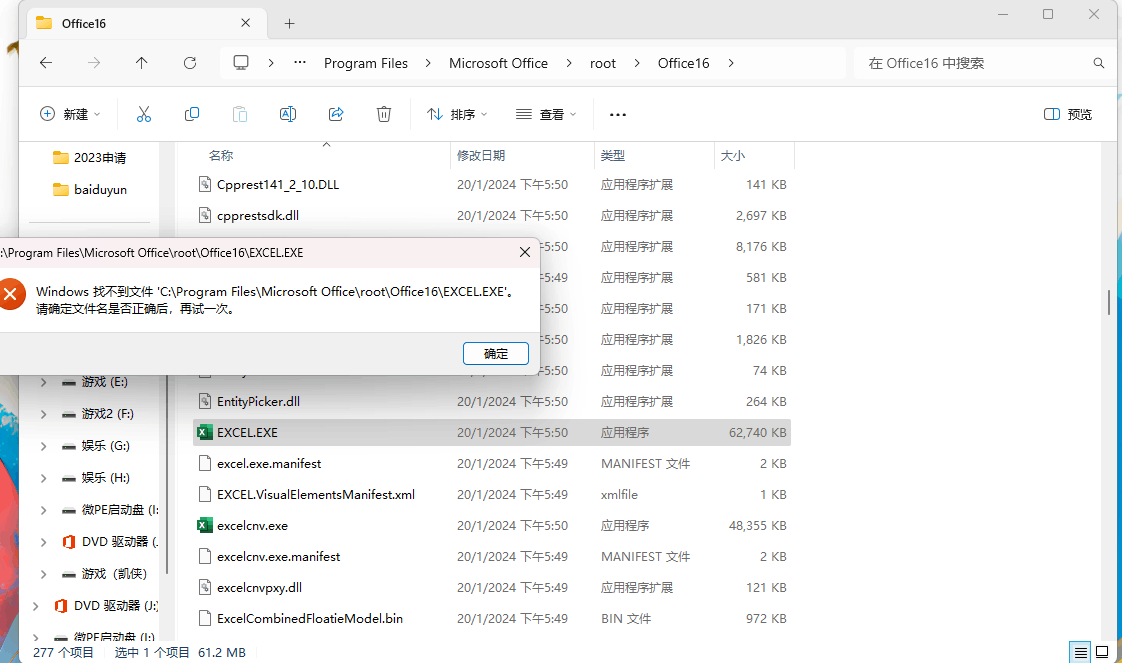Viewport: 1122px width, 663px height.
Task: Refresh the Office16 folder view
Action: tap(190, 63)
